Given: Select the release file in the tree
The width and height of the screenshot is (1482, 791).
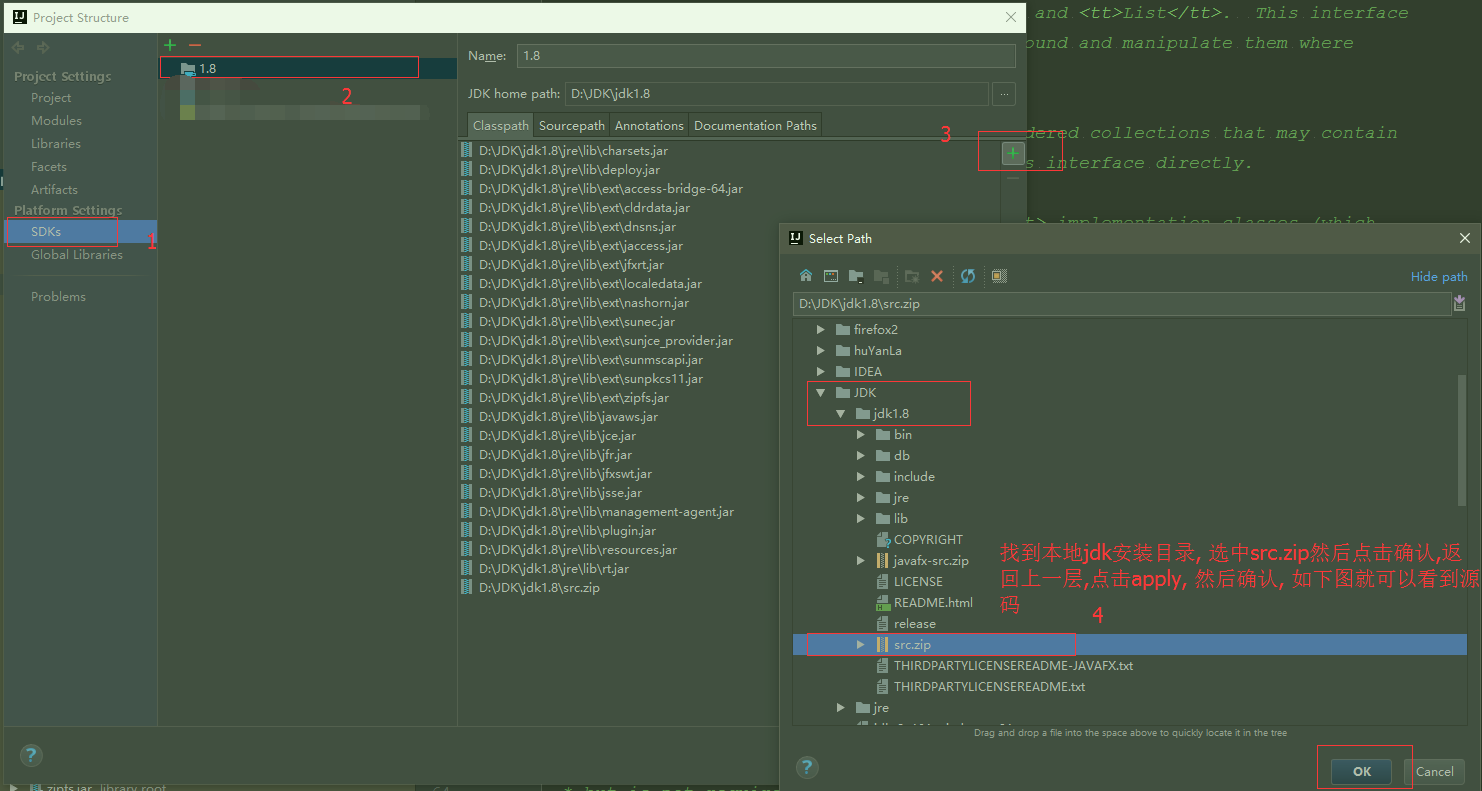Looking at the screenshot, I should (914, 623).
